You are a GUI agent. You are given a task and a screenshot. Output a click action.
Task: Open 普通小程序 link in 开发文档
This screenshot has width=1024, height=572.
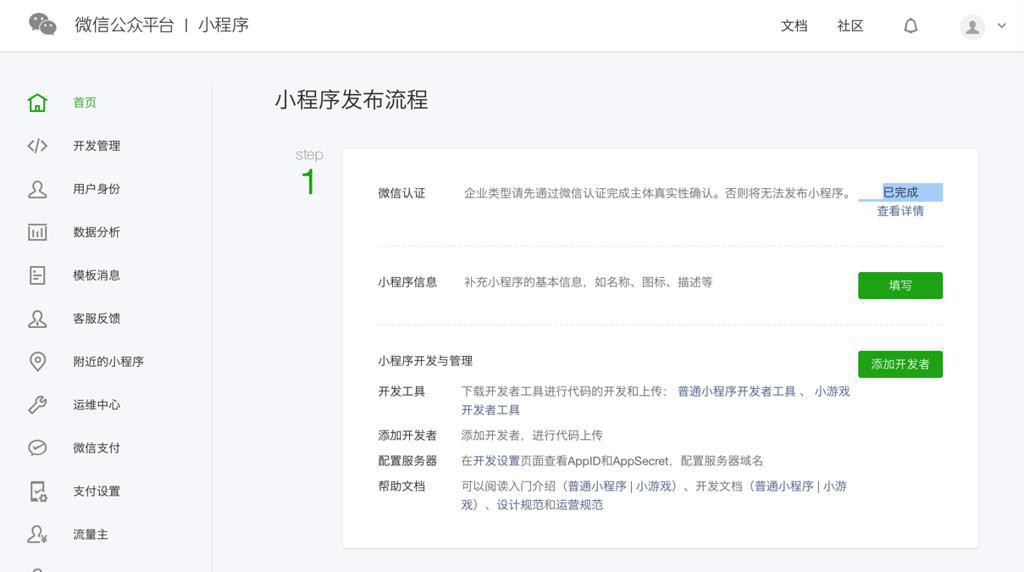784,486
